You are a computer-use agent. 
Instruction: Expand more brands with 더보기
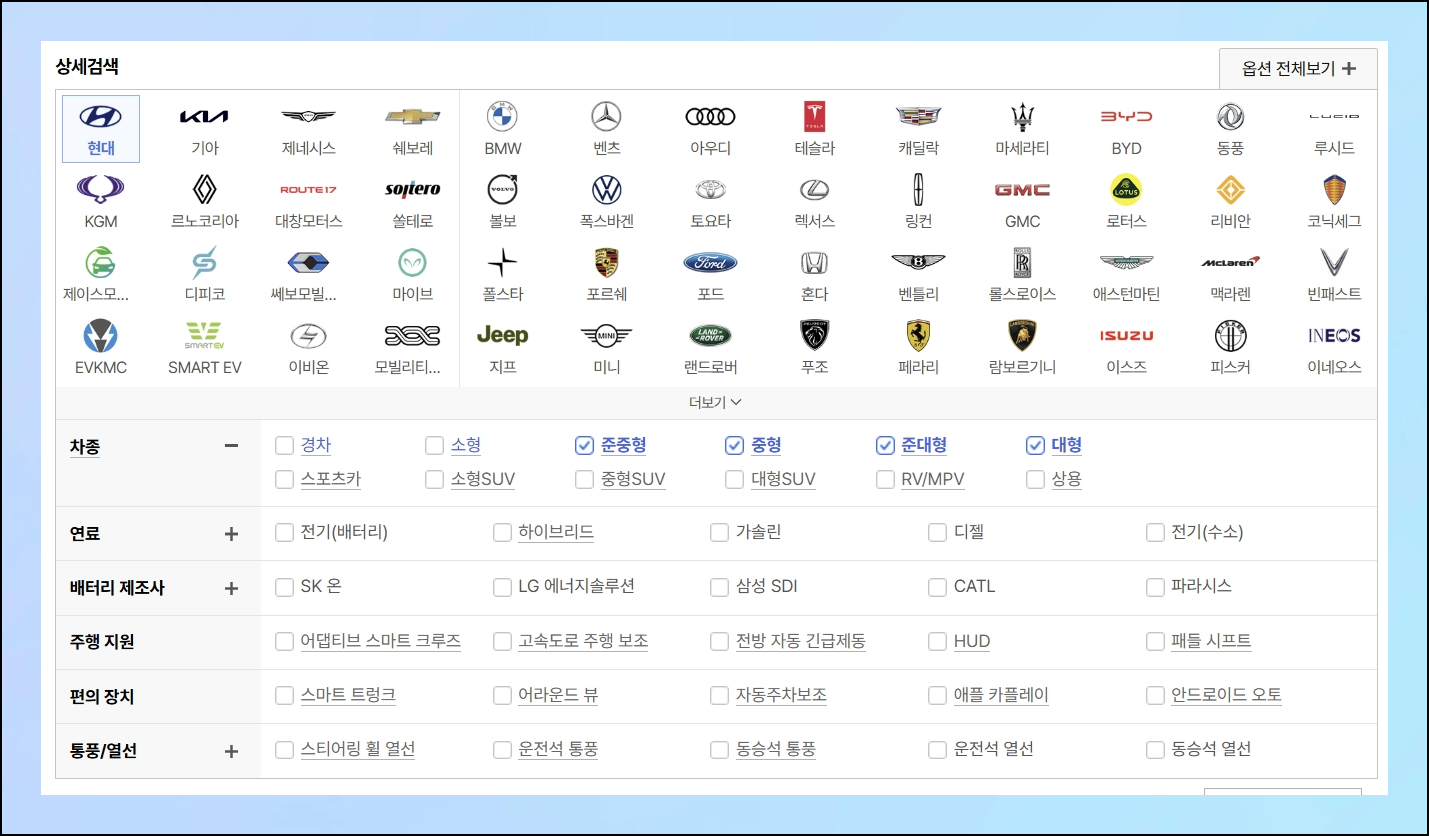pyautogui.click(x=716, y=402)
